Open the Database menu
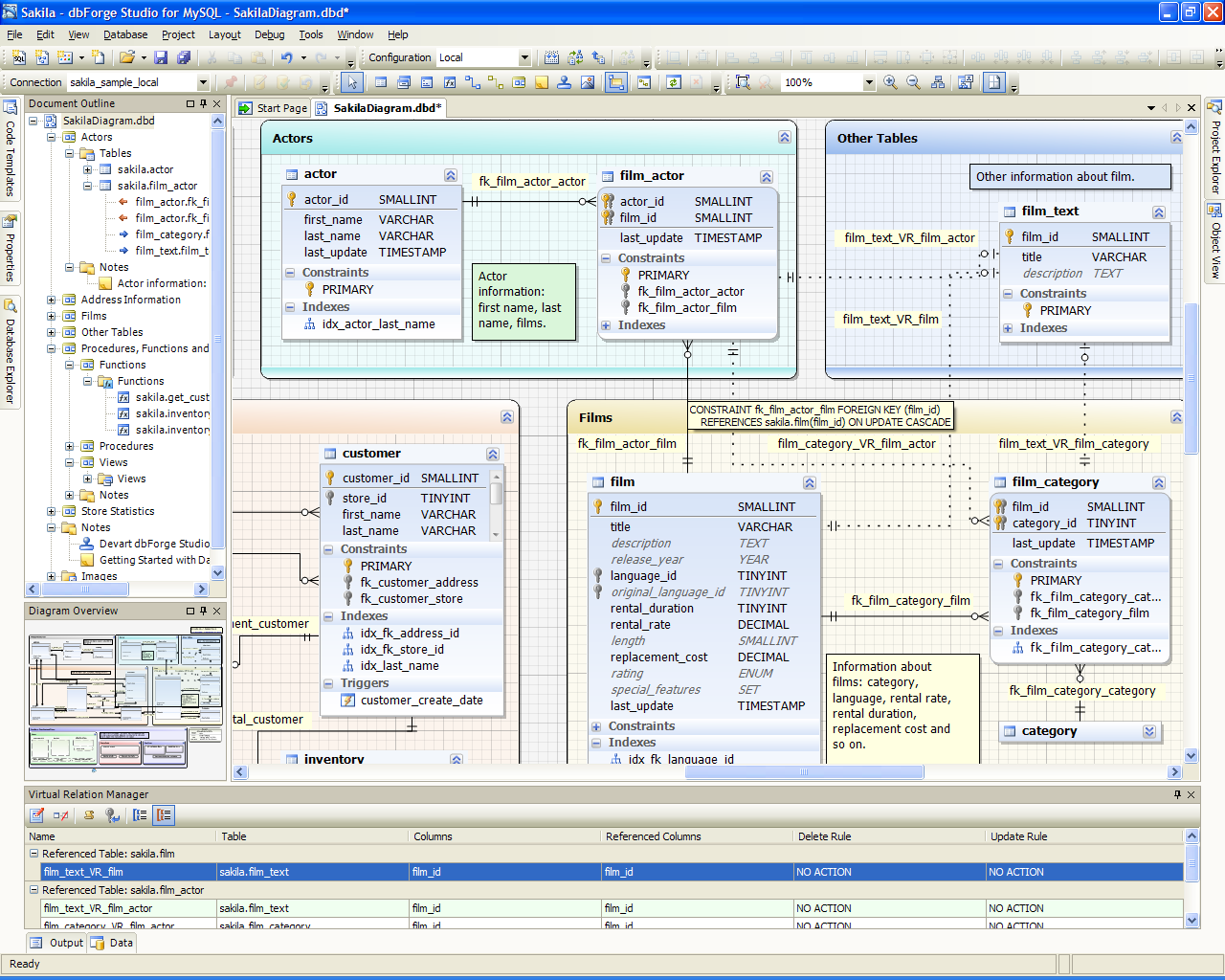1225x980 pixels. (125, 34)
